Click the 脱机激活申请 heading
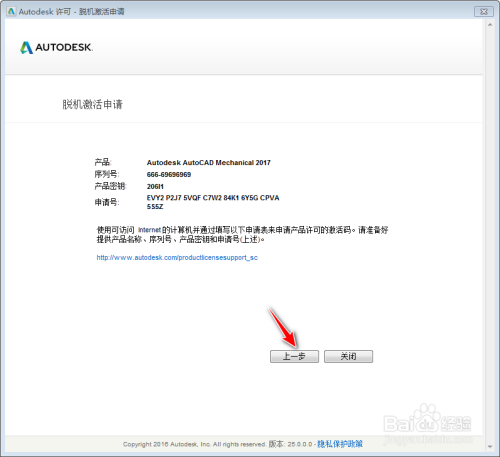500x457 pixels. click(x=92, y=104)
